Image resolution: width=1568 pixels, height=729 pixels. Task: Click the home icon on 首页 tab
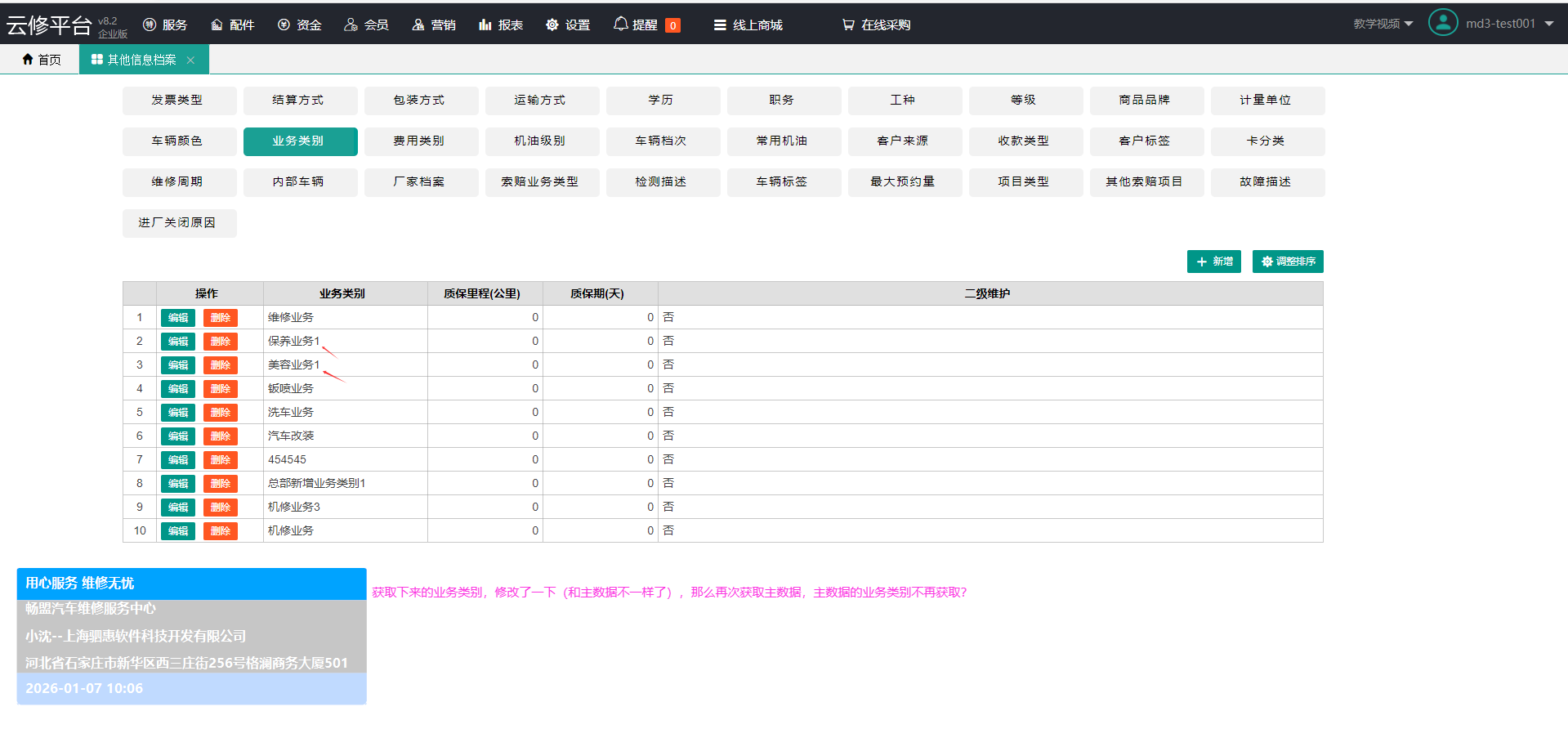tap(28, 60)
